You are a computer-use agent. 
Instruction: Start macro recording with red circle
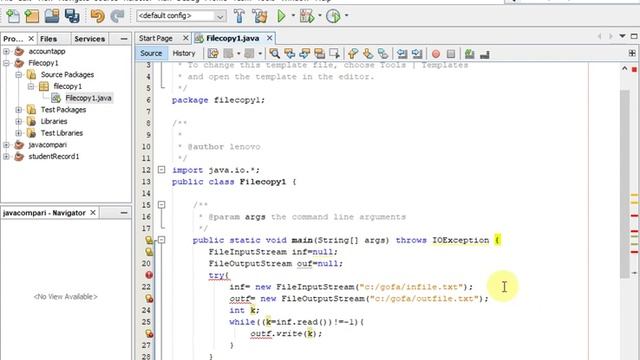click(436, 54)
